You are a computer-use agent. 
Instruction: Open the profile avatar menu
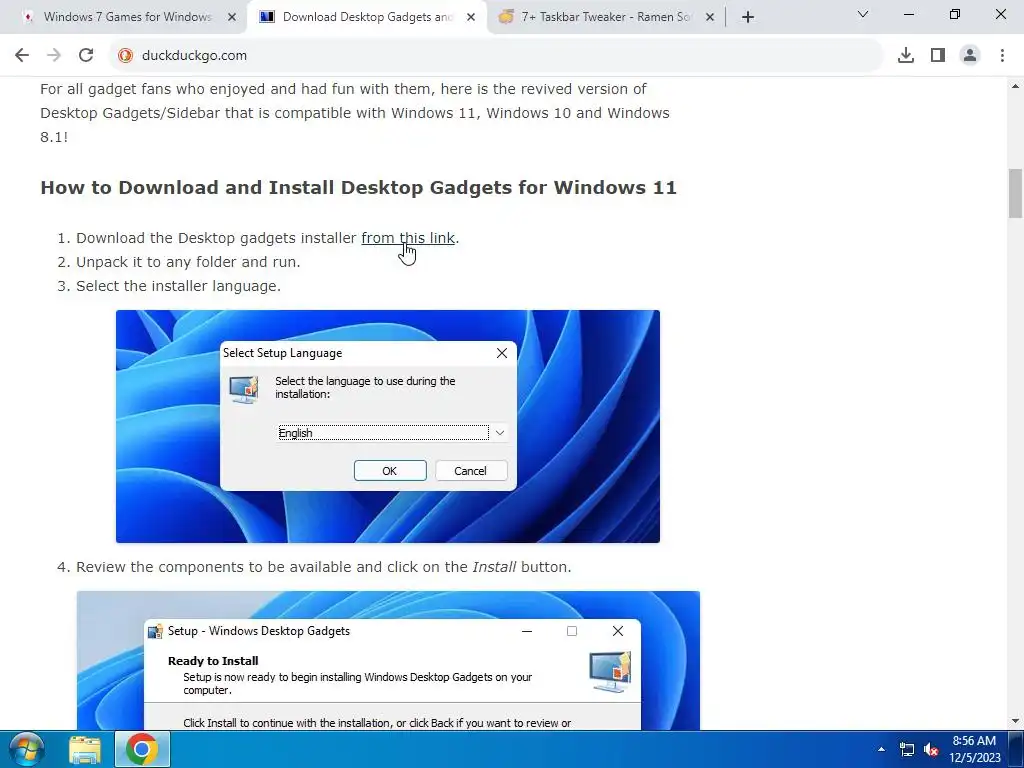click(970, 56)
